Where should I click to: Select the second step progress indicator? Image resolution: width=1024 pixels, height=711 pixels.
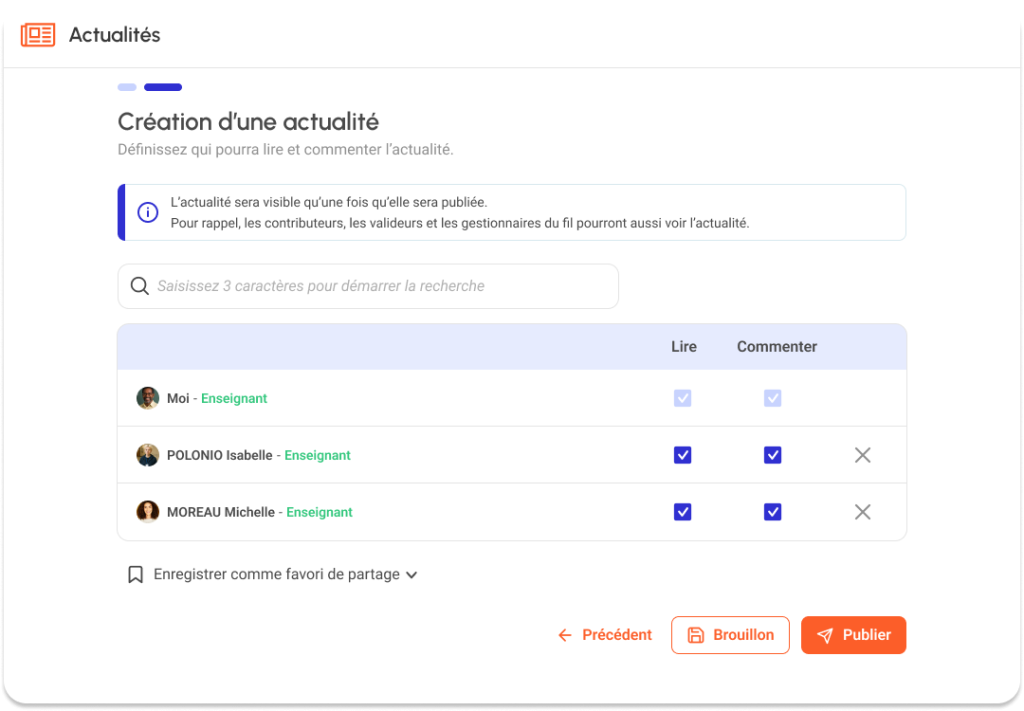[163, 87]
